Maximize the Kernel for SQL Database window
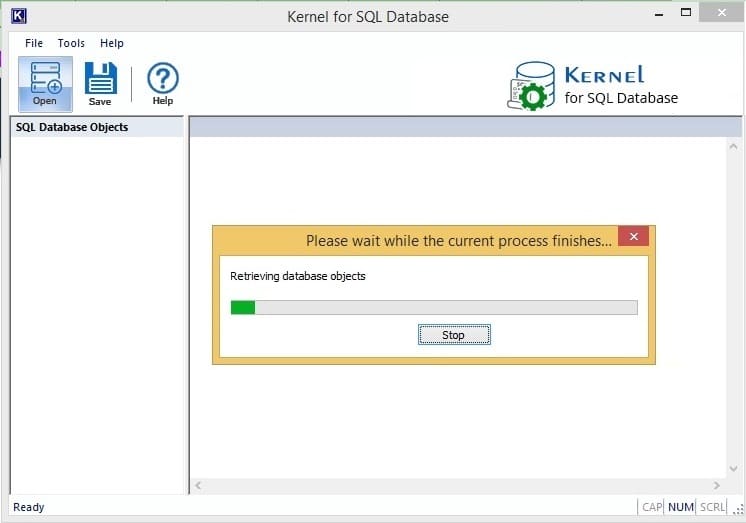This screenshot has height=523, width=746. click(686, 13)
